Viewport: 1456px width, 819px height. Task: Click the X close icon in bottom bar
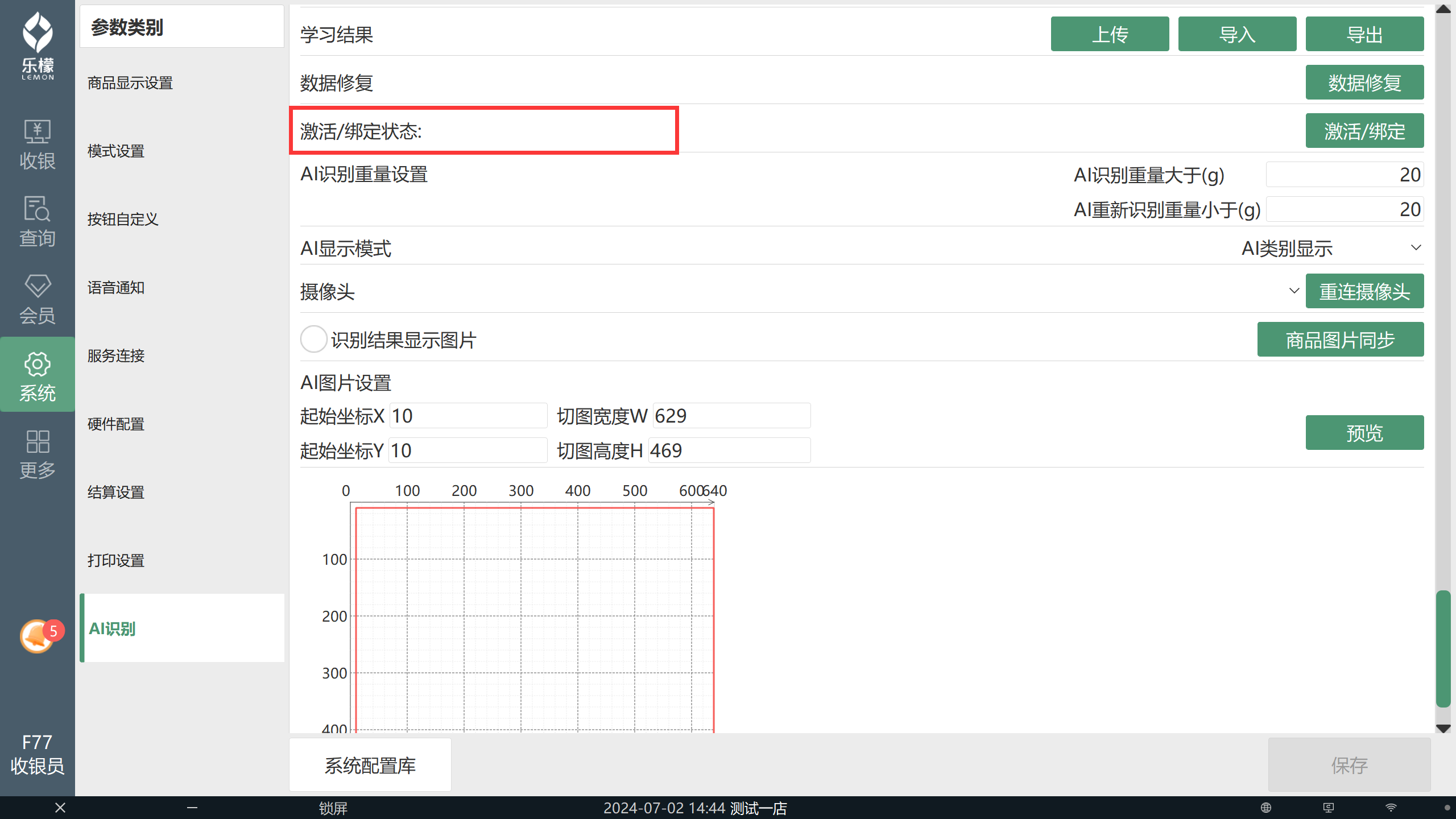pyautogui.click(x=60, y=808)
